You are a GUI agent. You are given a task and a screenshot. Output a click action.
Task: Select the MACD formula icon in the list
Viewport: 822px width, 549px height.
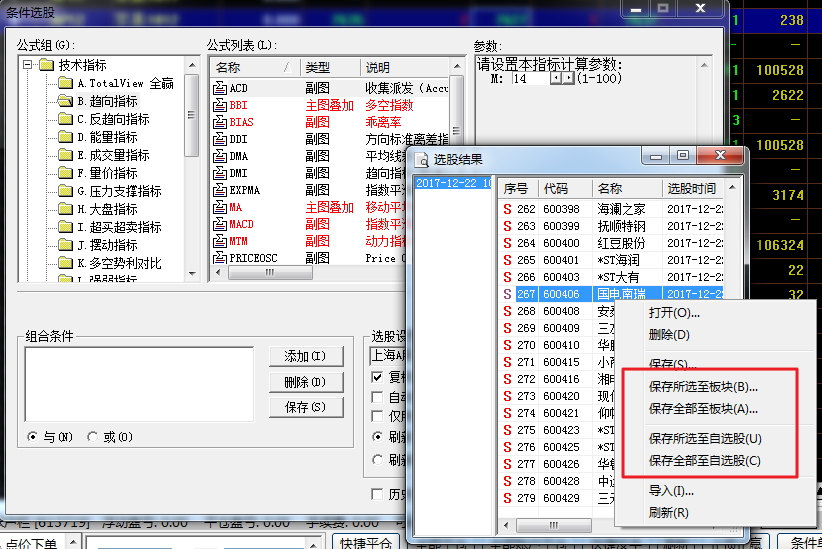pyautogui.click(x=220, y=224)
